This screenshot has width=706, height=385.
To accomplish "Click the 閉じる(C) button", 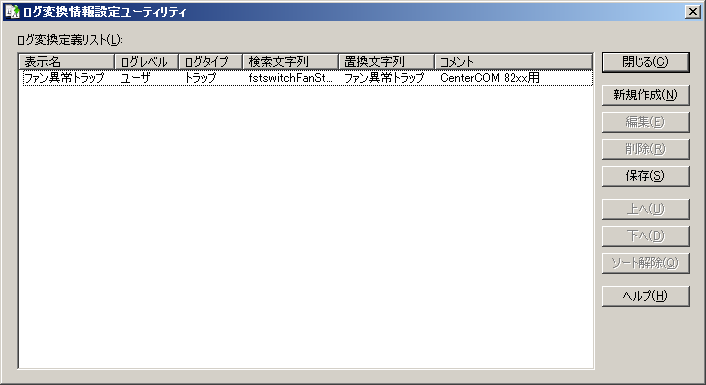I will click(x=645, y=62).
